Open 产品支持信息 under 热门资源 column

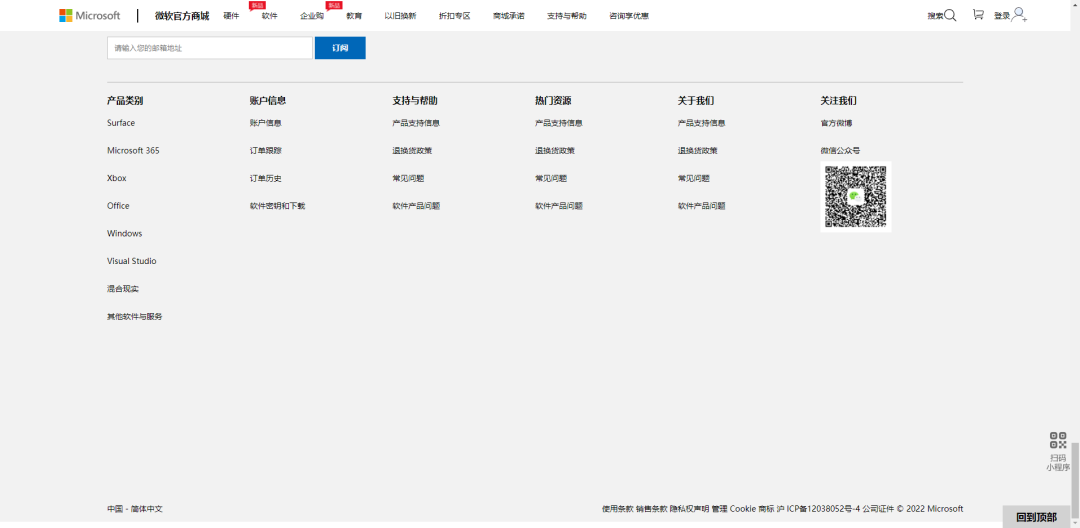[559, 123]
